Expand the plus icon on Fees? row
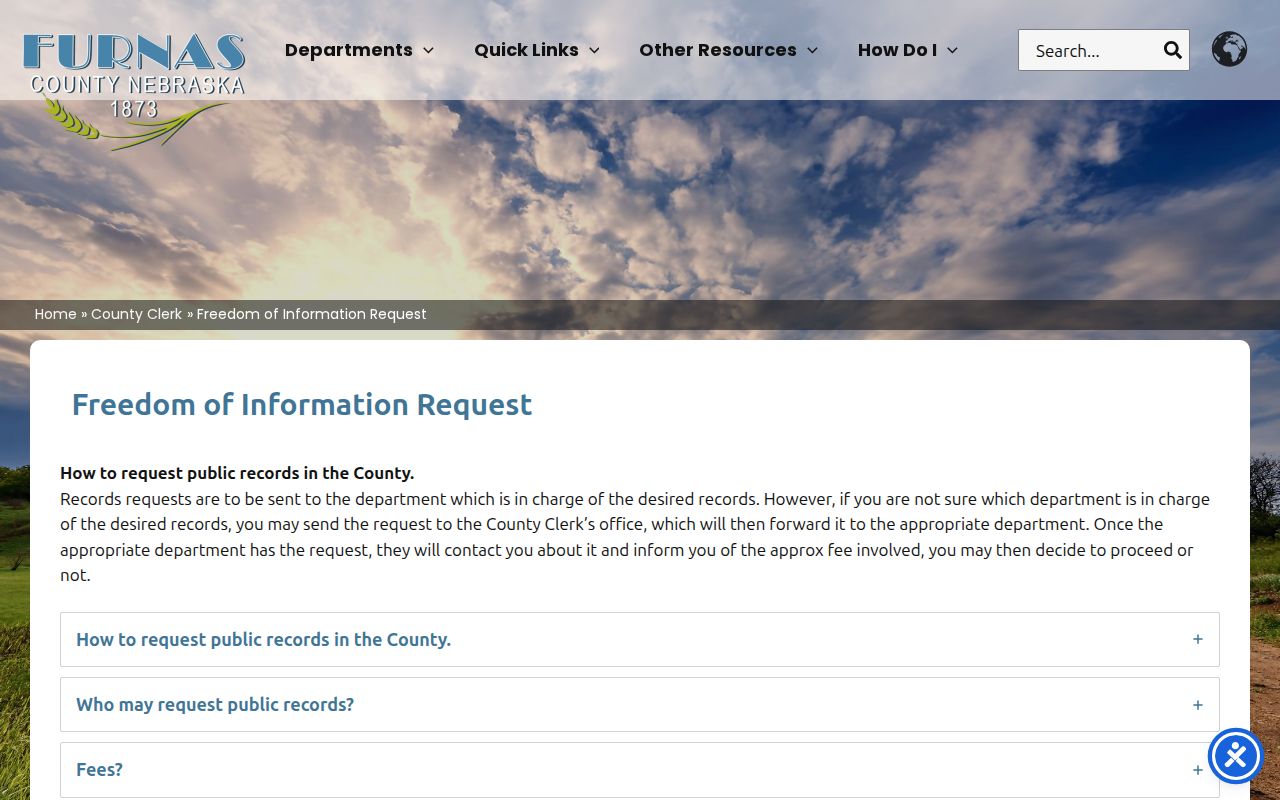 pyautogui.click(x=1197, y=770)
